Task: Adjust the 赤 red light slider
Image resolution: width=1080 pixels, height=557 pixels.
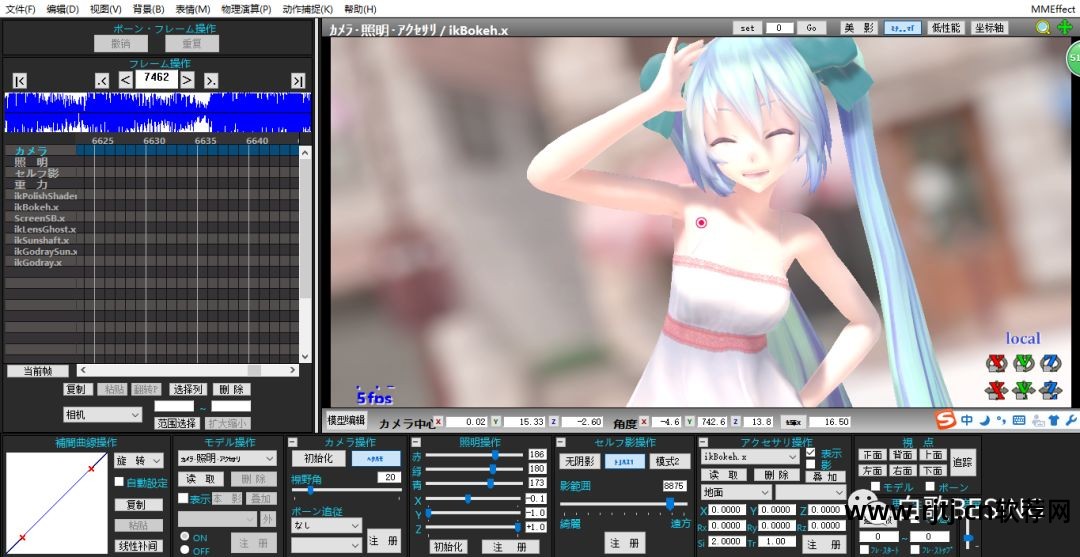Action: click(x=474, y=455)
